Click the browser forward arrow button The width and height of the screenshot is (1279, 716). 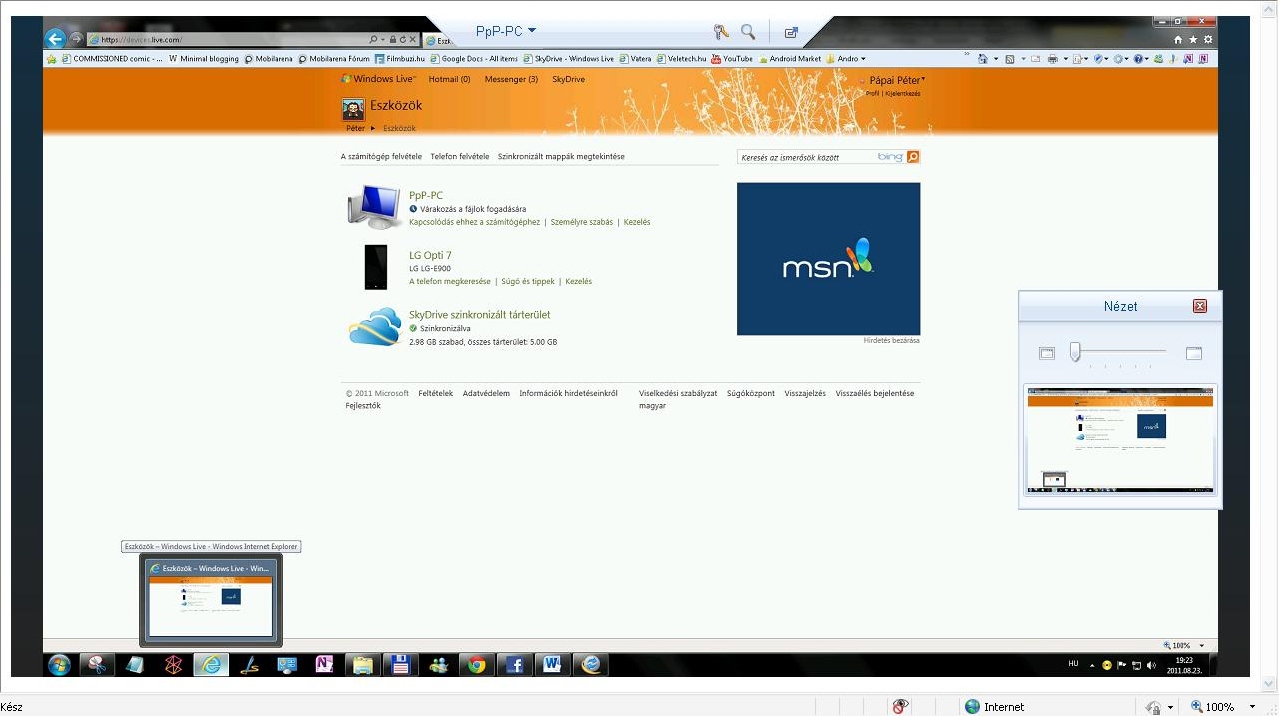(76, 39)
